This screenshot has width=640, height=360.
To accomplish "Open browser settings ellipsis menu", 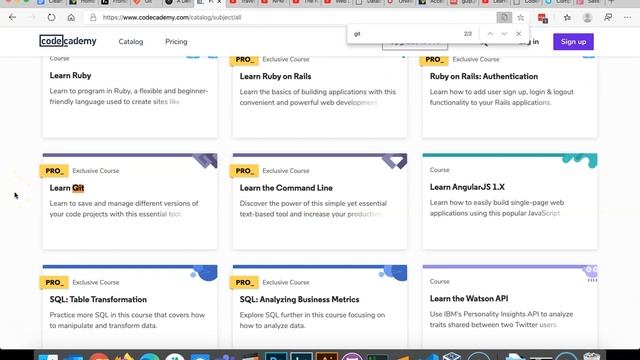I will (x=627, y=18).
